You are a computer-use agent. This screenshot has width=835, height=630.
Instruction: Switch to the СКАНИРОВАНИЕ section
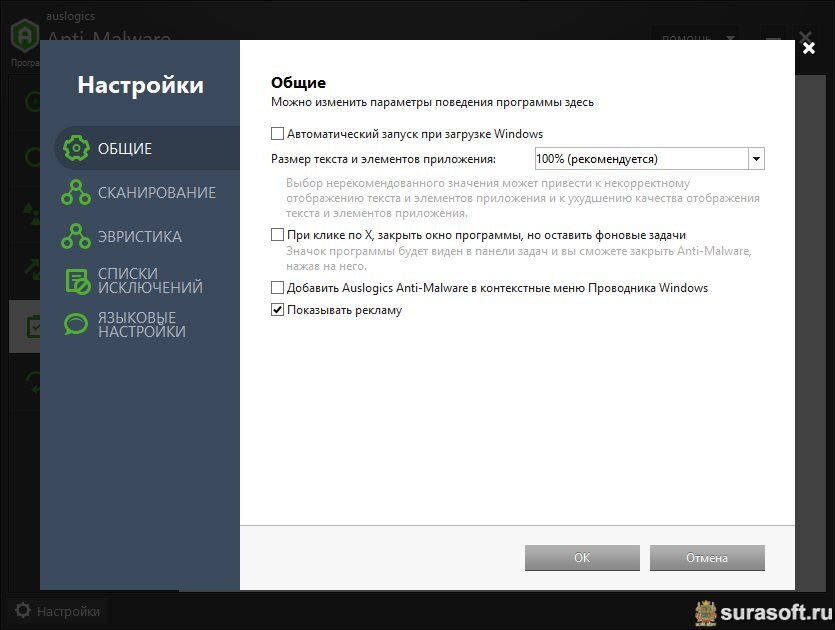click(148, 192)
